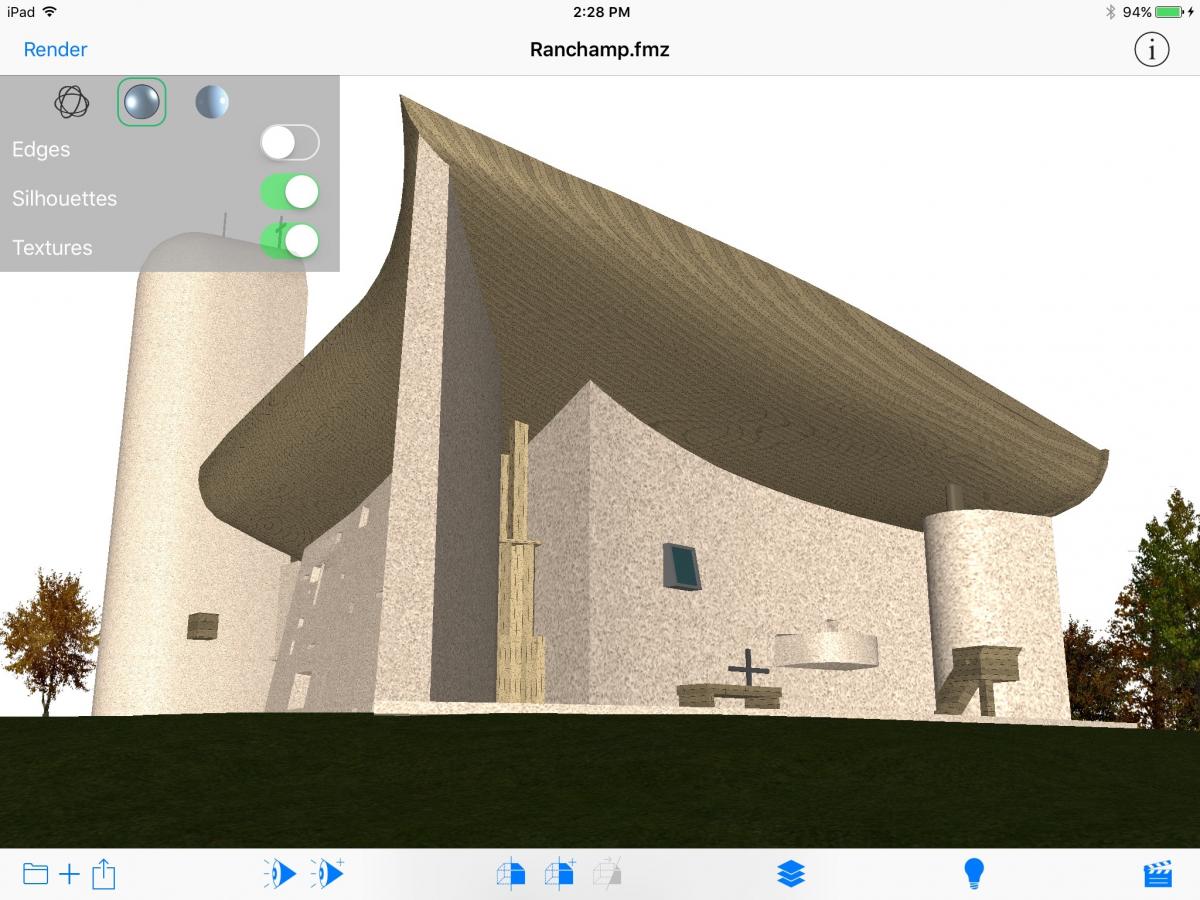Open the share export icon

click(x=104, y=874)
